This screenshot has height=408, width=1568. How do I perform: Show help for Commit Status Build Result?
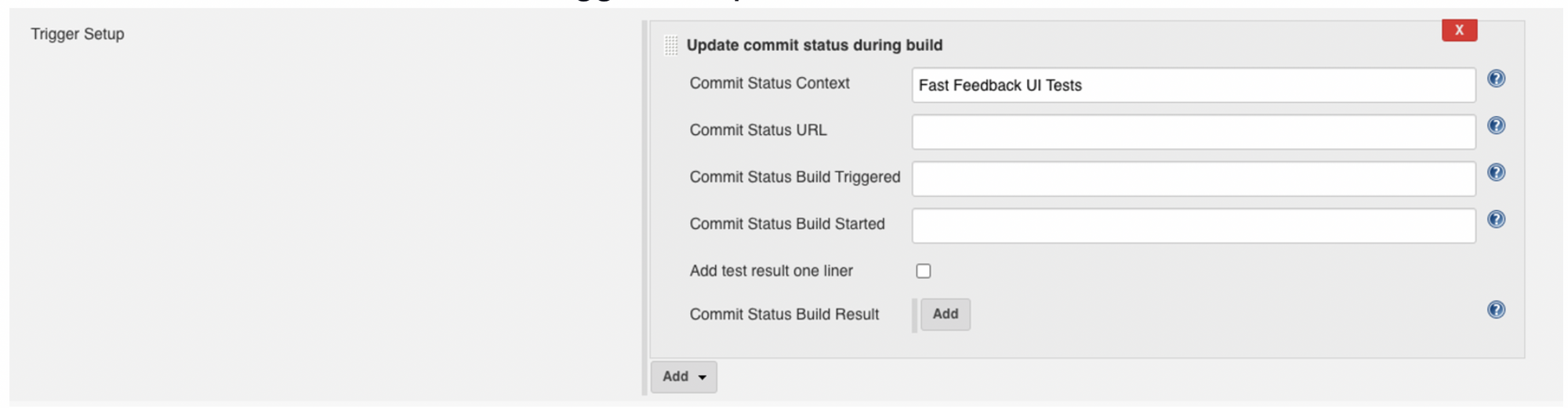coord(1496,310)
